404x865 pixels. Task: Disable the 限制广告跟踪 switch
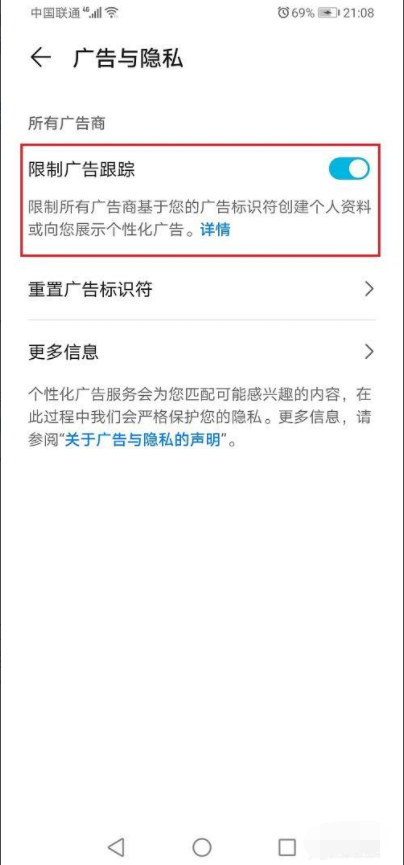[349, 168]
